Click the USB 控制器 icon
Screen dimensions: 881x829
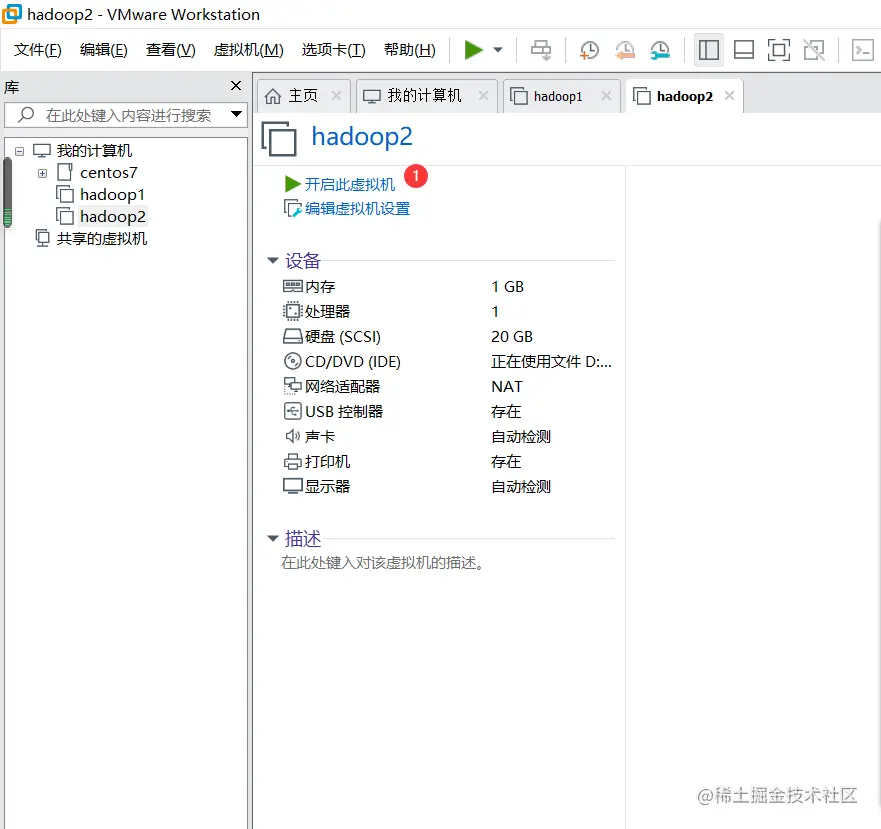(292, 411)
